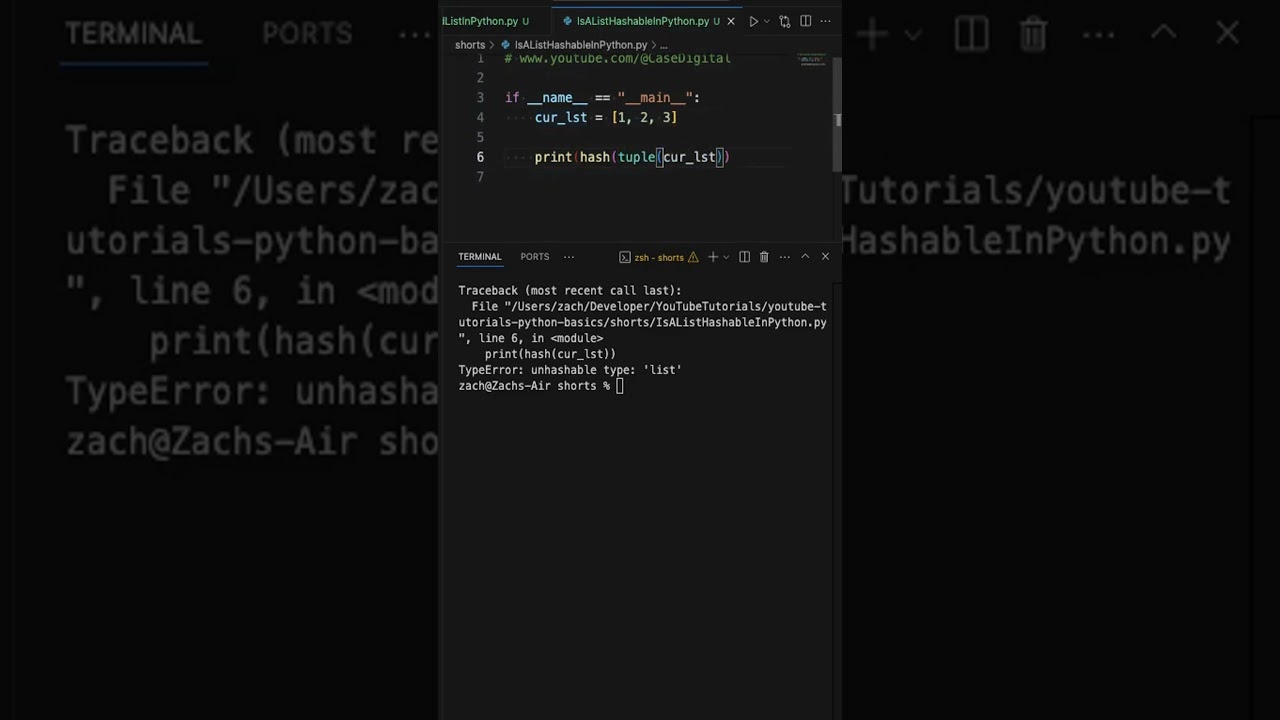Click the 'zach@Zachs-Air shorts %' terminal prompt
Image resolution: width=1280 pixels, height=720 pixels.
(534, 386)
